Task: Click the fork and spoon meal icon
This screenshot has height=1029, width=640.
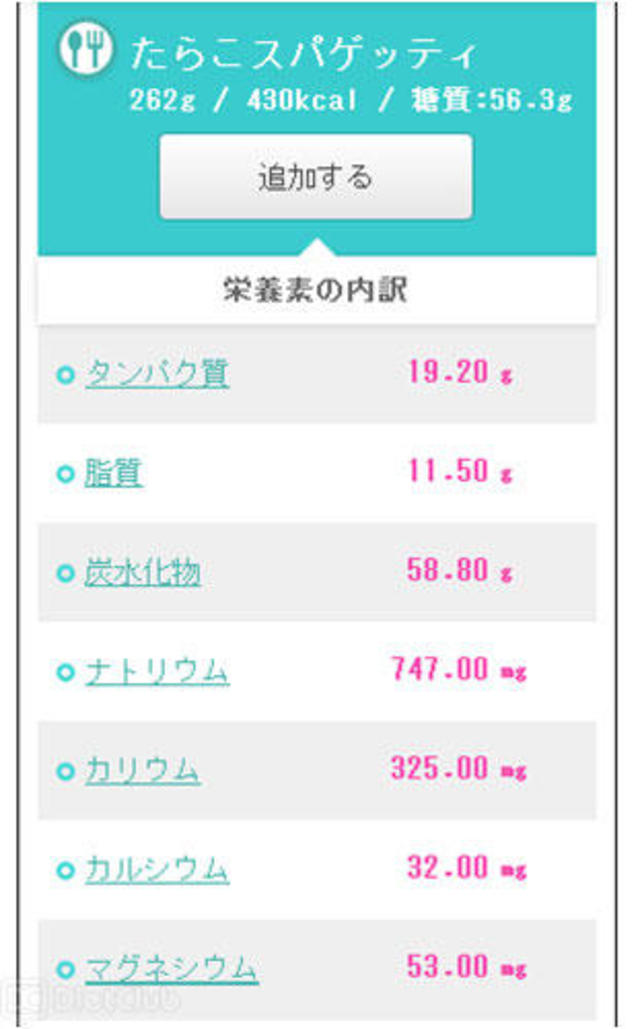Action: [85, 48]
